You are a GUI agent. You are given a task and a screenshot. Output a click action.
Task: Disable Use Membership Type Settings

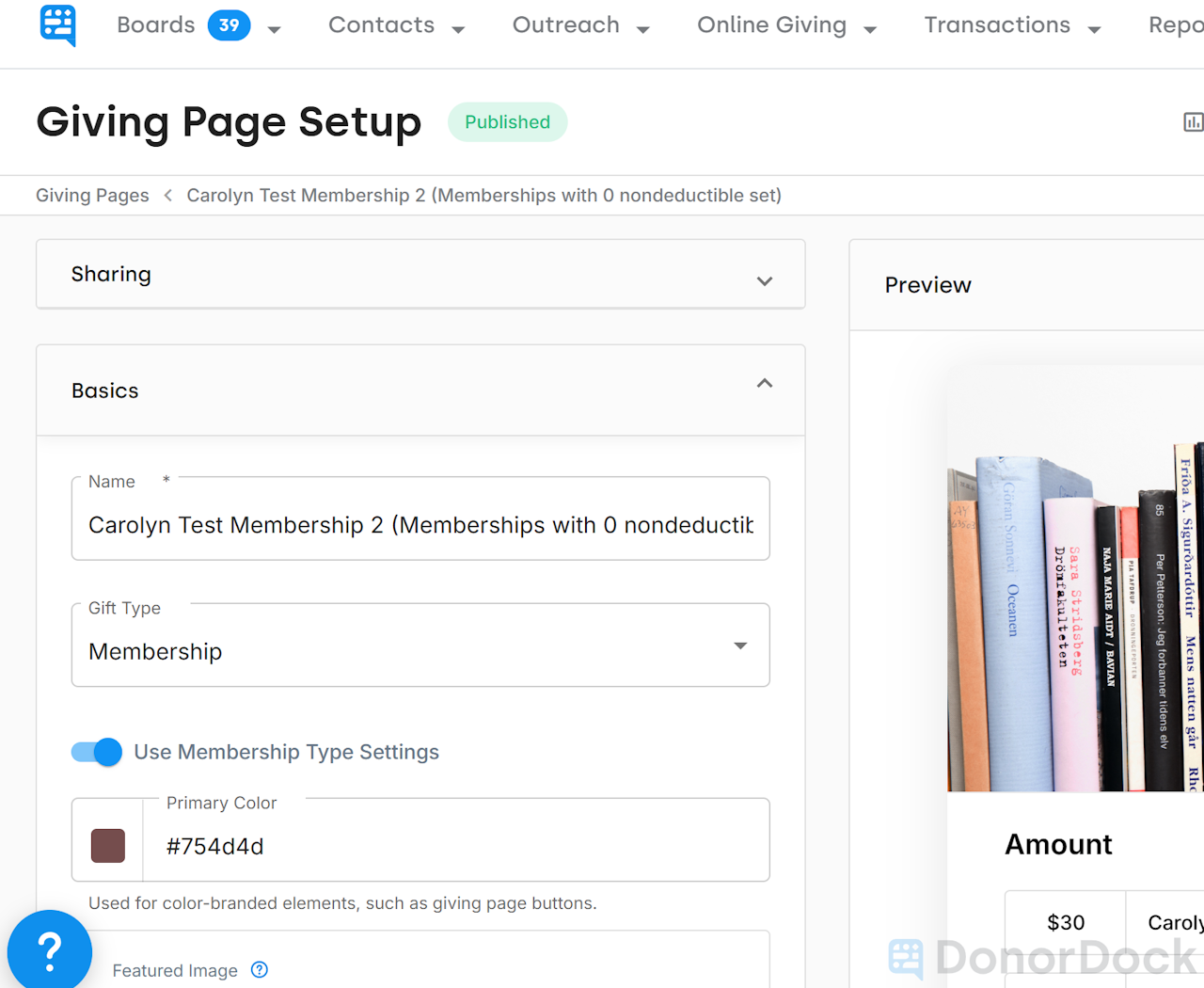pyautogui.click(x=96, y=752)
